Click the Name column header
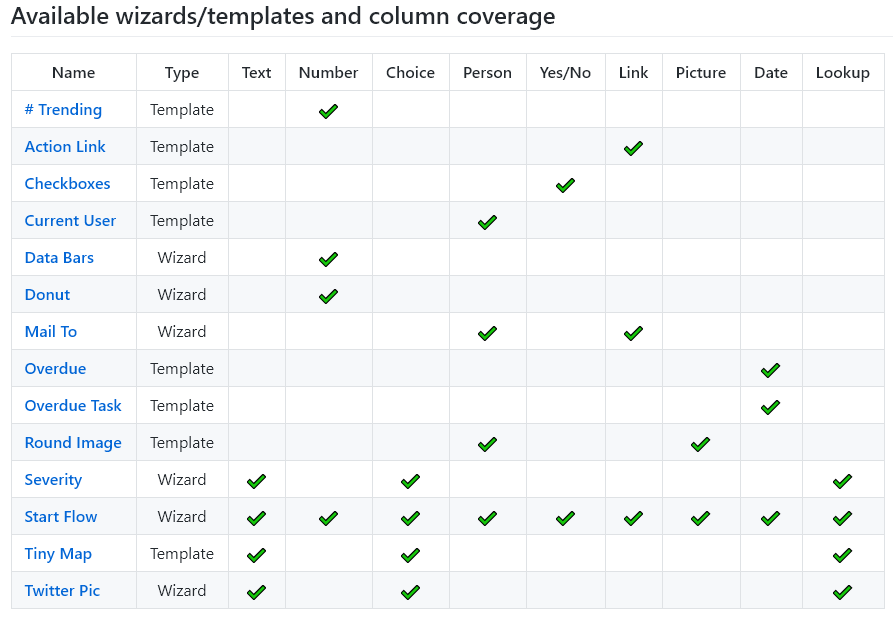Viewport: 893px width, 621px height. tap(73, 72)
